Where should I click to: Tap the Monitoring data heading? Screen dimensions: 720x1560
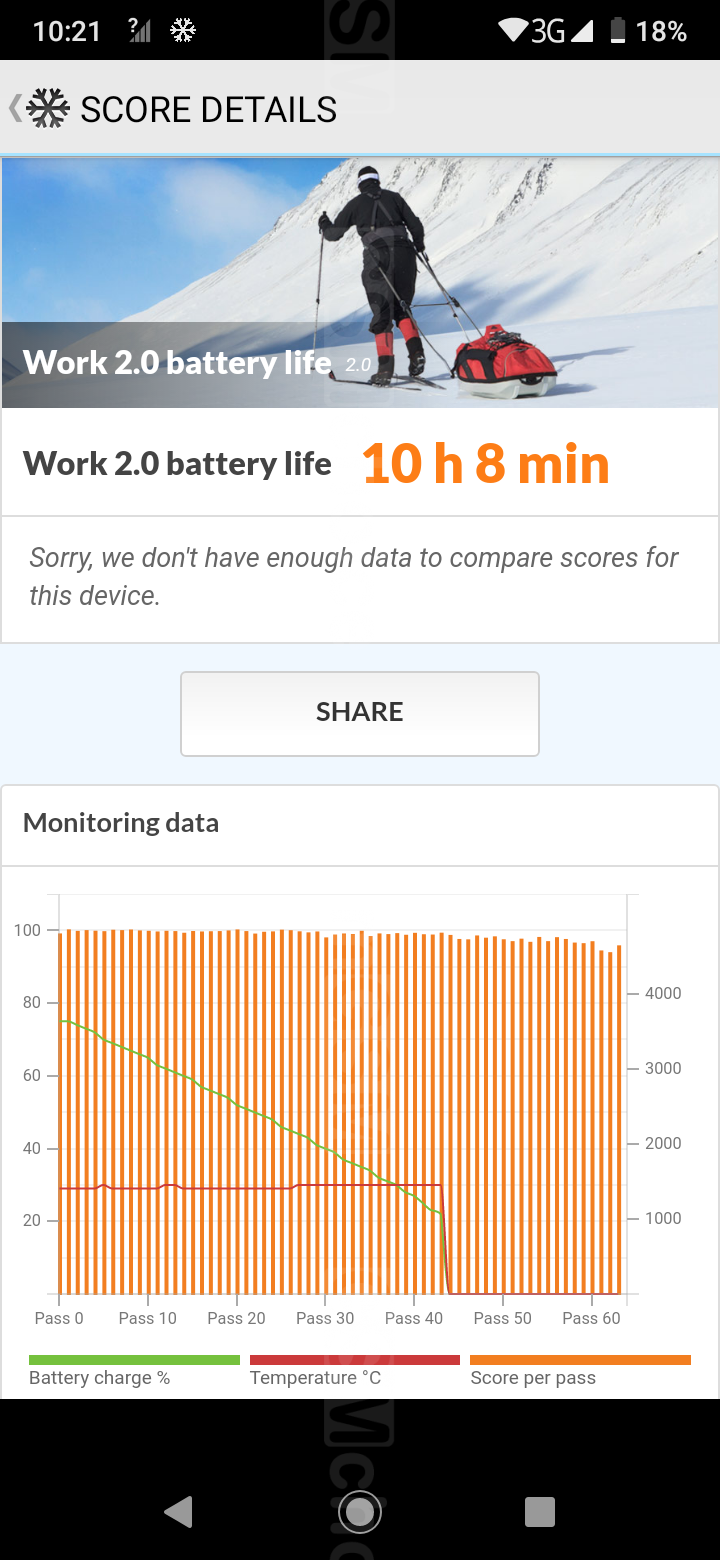click(x=121, y=823)
